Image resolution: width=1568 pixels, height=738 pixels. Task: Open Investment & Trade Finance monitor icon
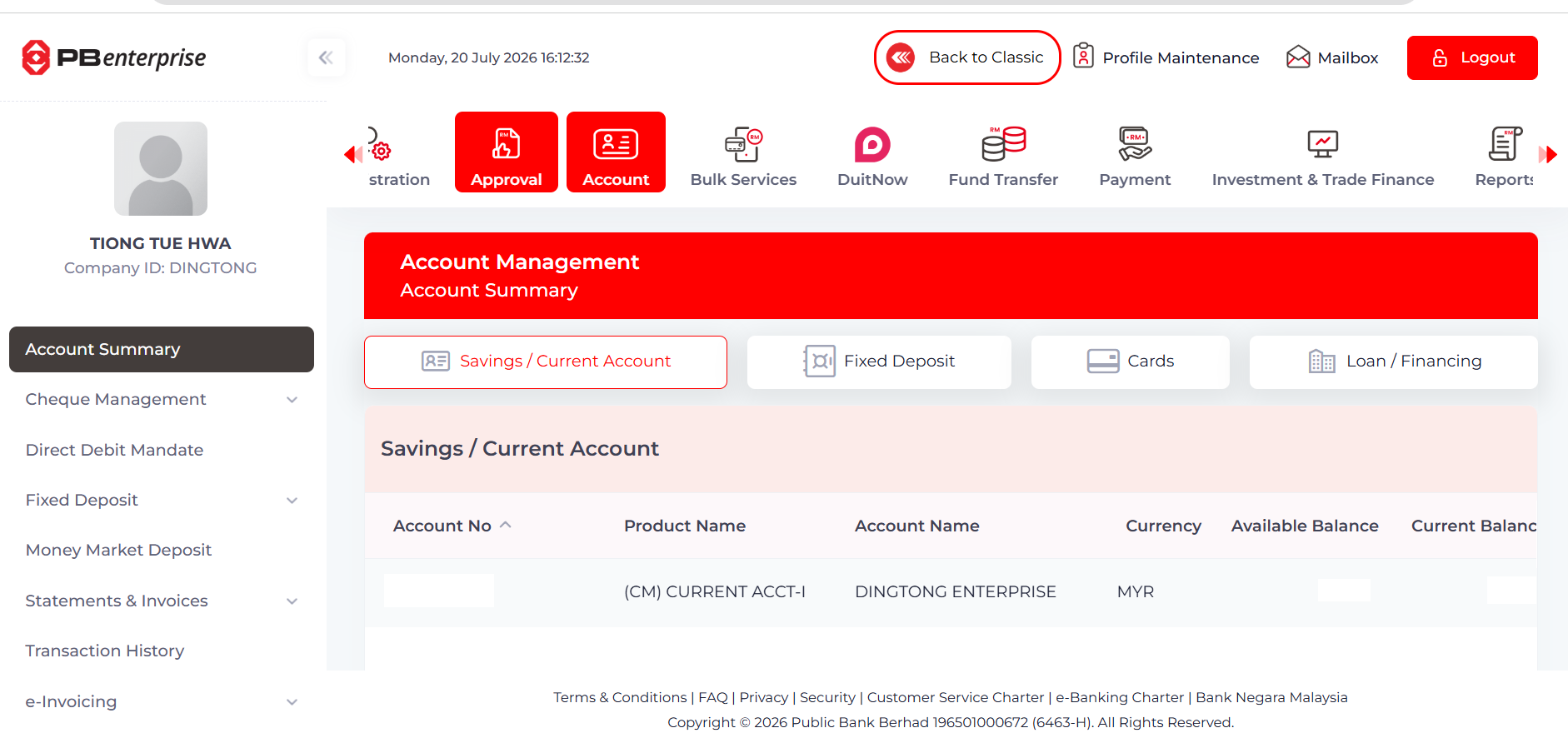pyautogui.click(x=1323, y=144)
